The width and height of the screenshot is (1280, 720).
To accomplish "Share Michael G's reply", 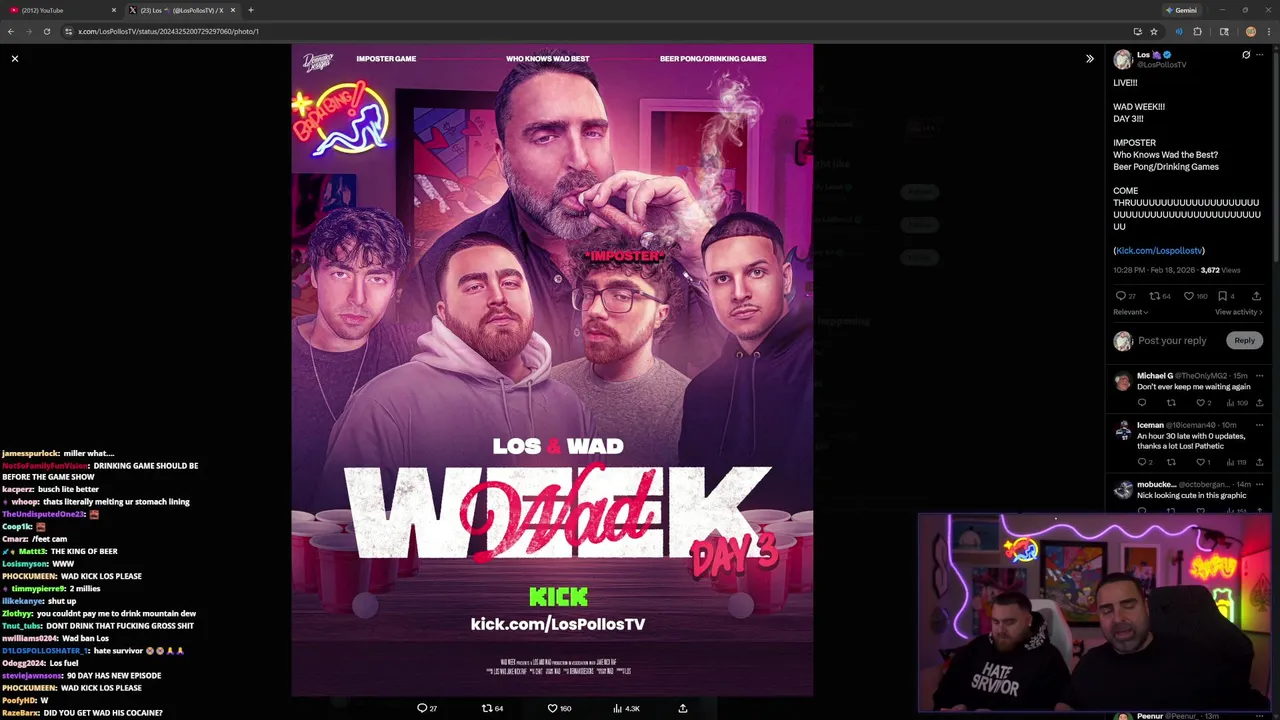I will click(x=1259, y=403).
